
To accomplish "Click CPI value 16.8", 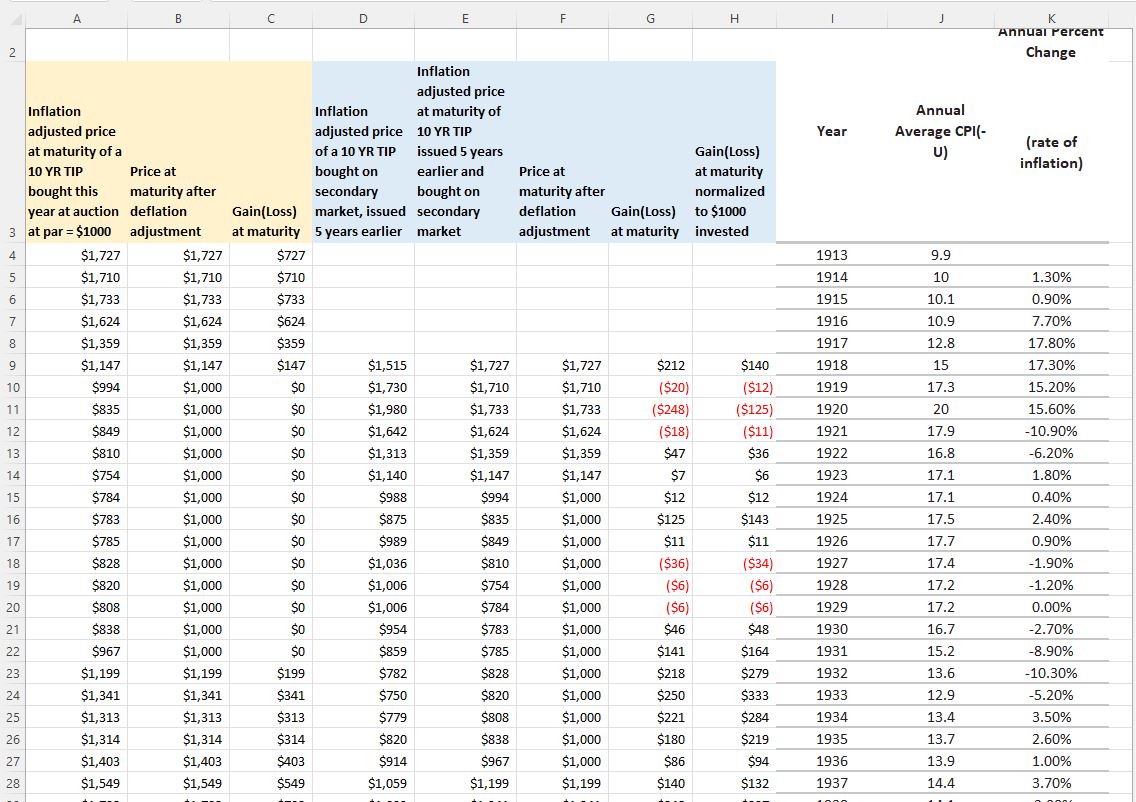I will click(940, 454).
